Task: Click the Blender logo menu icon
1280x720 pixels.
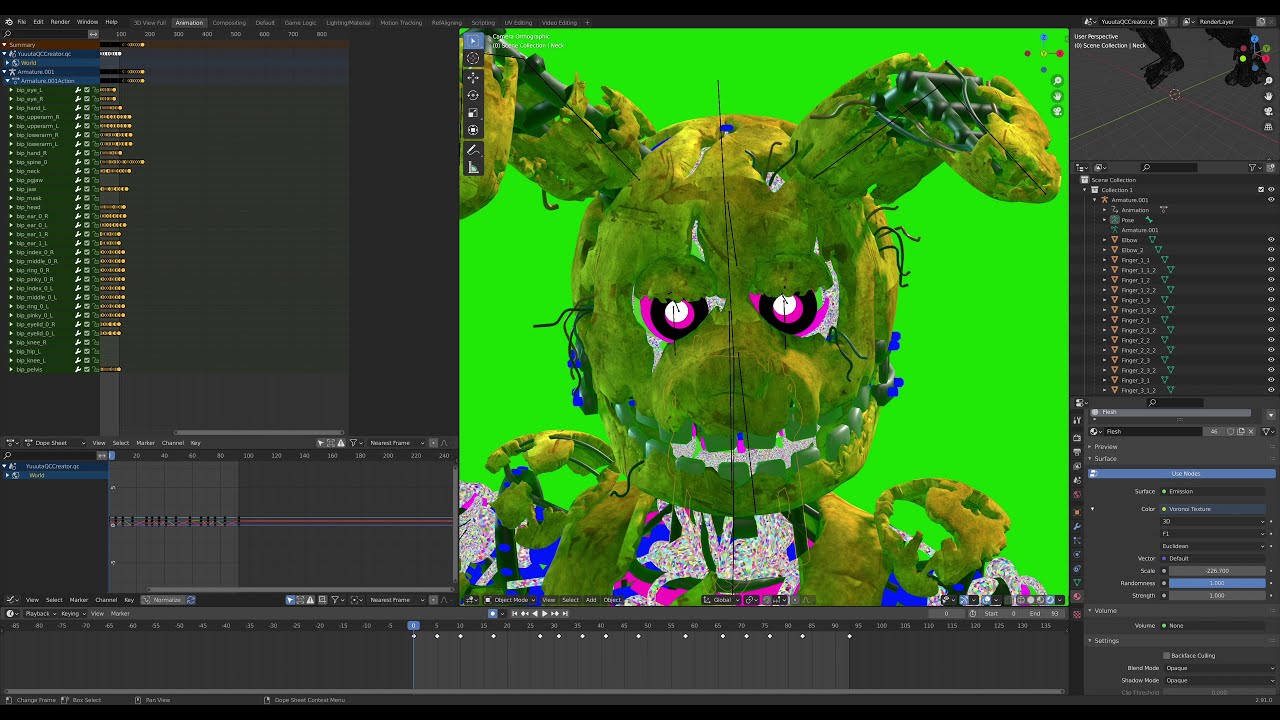Action: (x=9, y=22)
